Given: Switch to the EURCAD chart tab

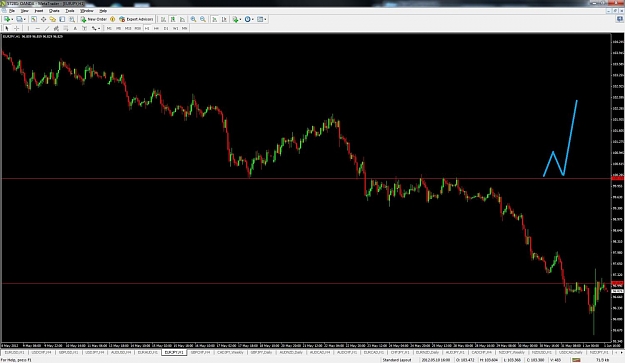Looking at the screenshot, I should (374, 353).
